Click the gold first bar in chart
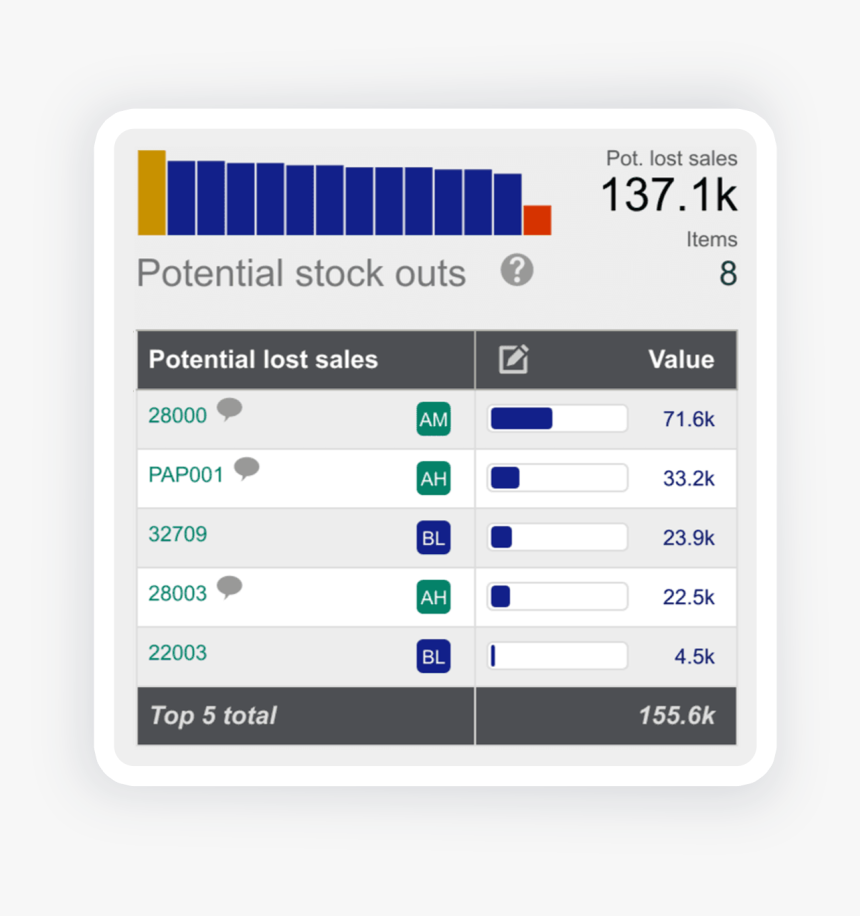Screen dimensions: 860x916 point(152,193)
